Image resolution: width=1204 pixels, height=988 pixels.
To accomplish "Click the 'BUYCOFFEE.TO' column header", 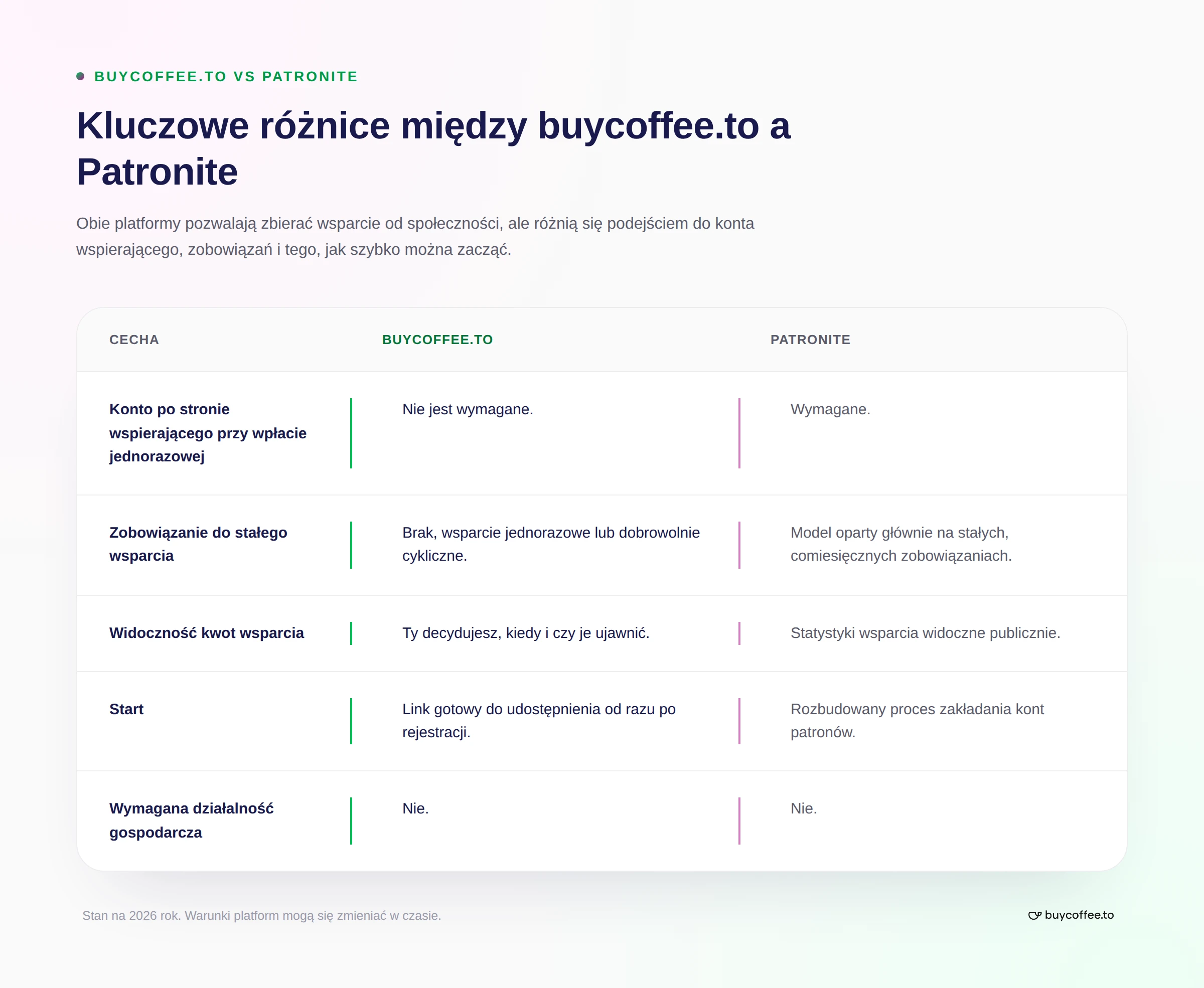I will (437, 340).
